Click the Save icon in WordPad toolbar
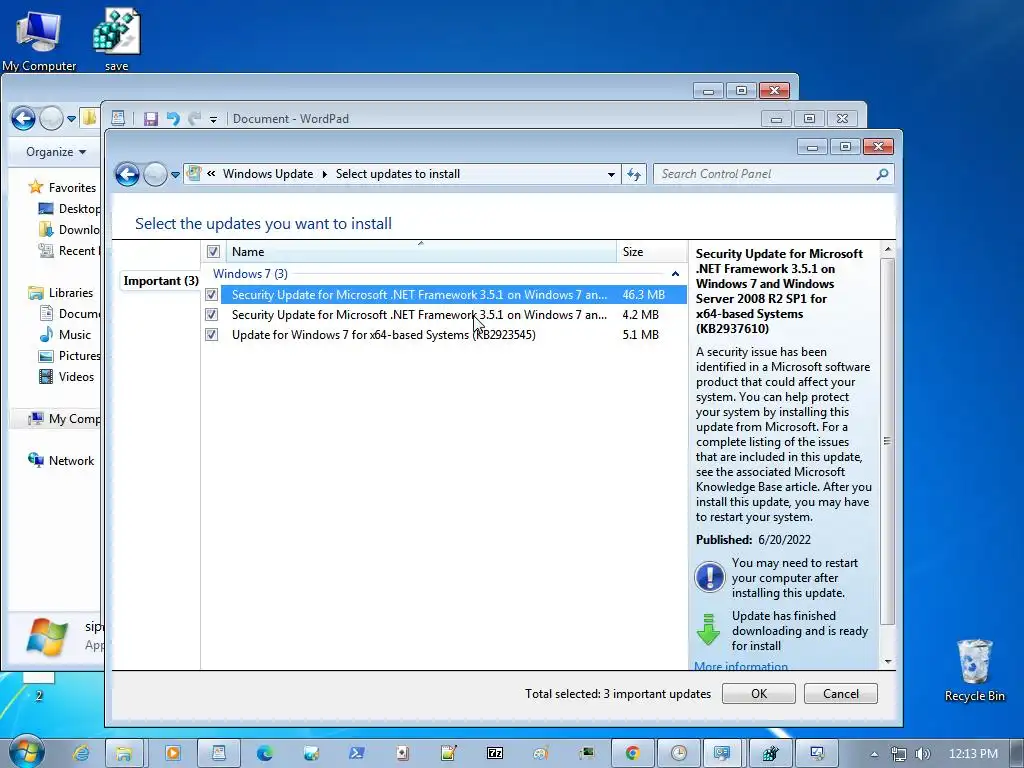1024x768 pixels. coord(151,119)
